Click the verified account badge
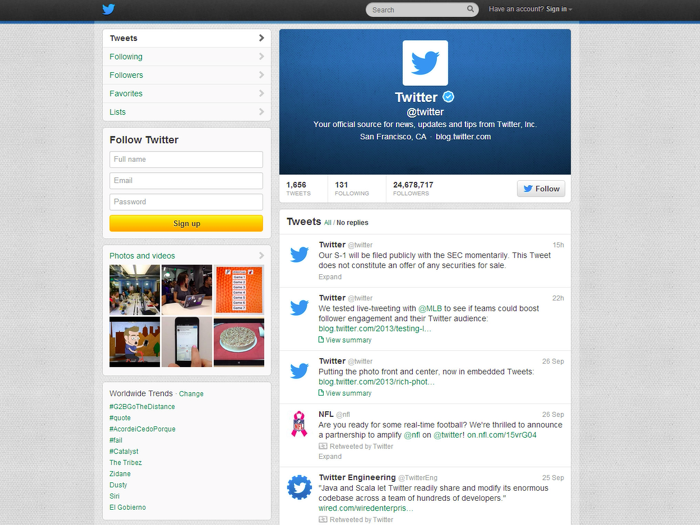 [448, 96]
